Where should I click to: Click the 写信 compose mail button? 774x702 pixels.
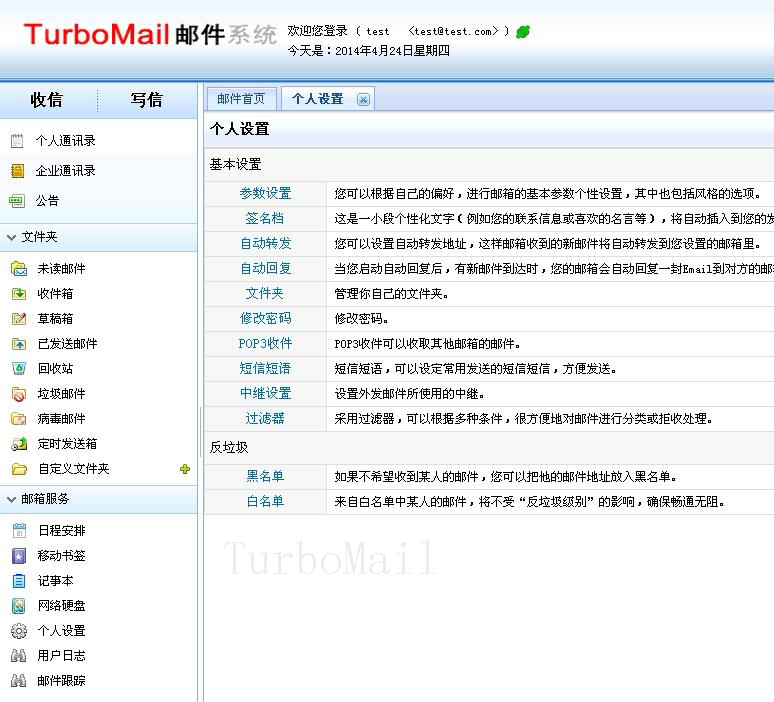(147, 100)
